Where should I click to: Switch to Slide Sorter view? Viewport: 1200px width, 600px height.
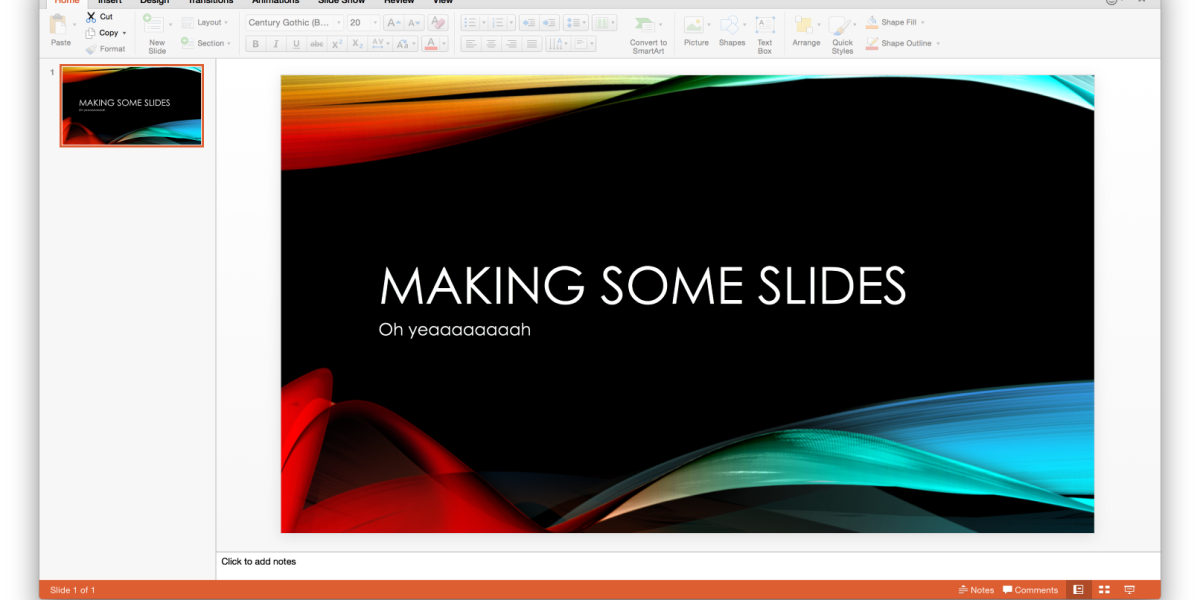tap(1105, 590)
